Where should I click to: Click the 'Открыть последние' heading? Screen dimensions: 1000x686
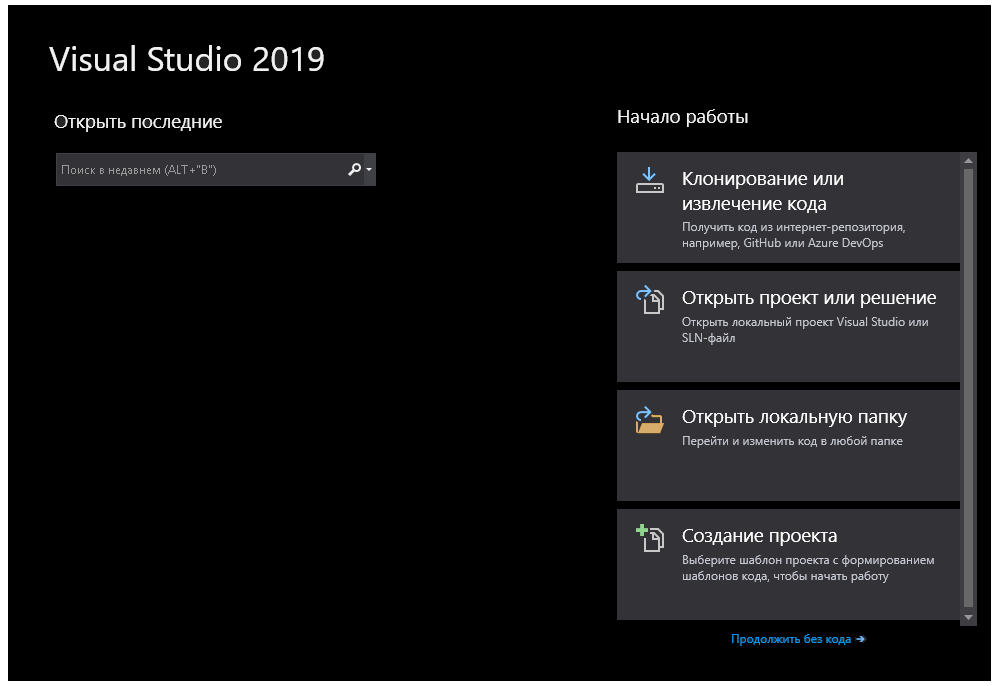pos(138,122)
